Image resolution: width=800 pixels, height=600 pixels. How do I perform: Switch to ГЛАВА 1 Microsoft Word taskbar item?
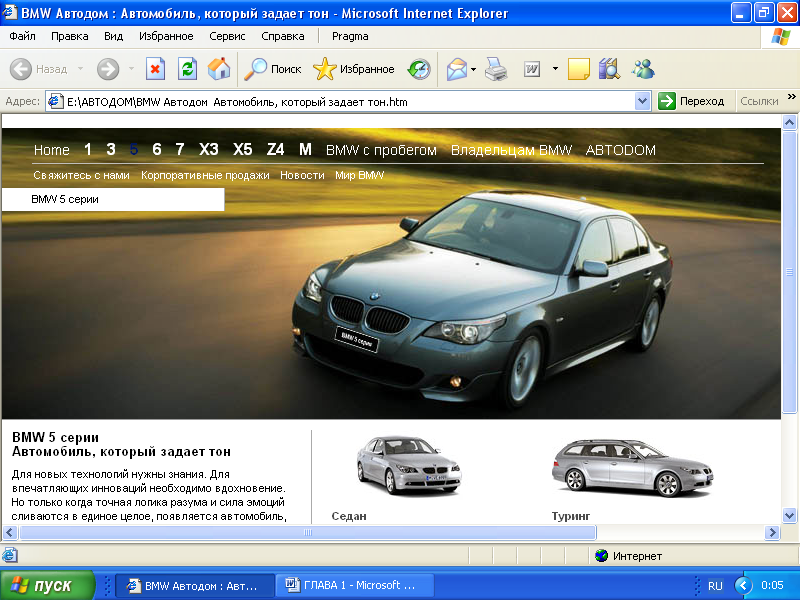(x=355, y=585)
